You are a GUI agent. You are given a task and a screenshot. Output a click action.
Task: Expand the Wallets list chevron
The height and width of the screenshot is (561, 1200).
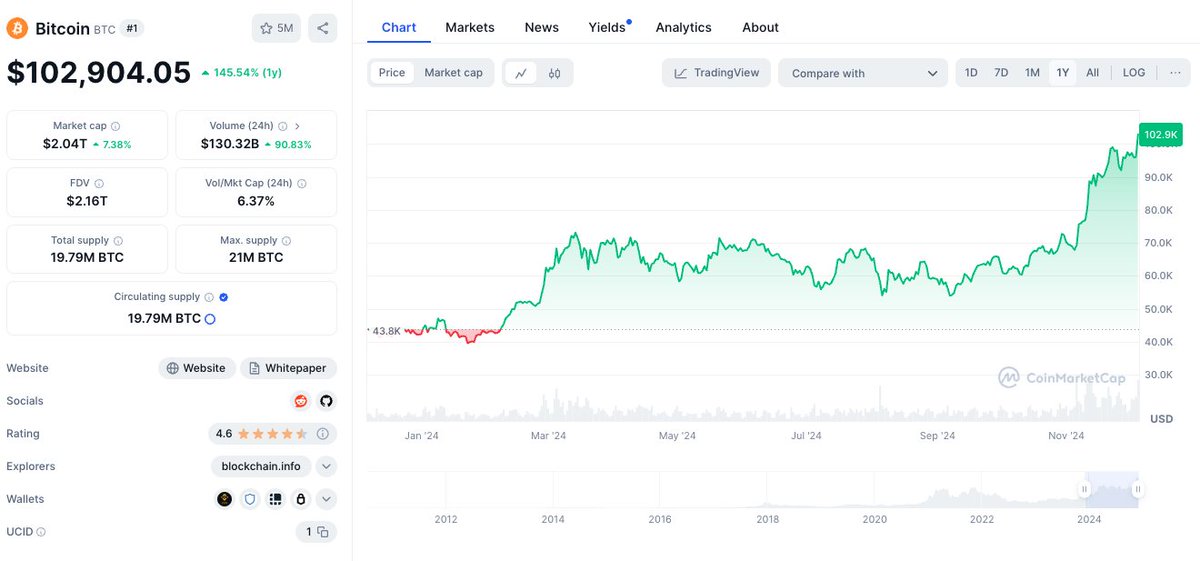click(327, 499)
